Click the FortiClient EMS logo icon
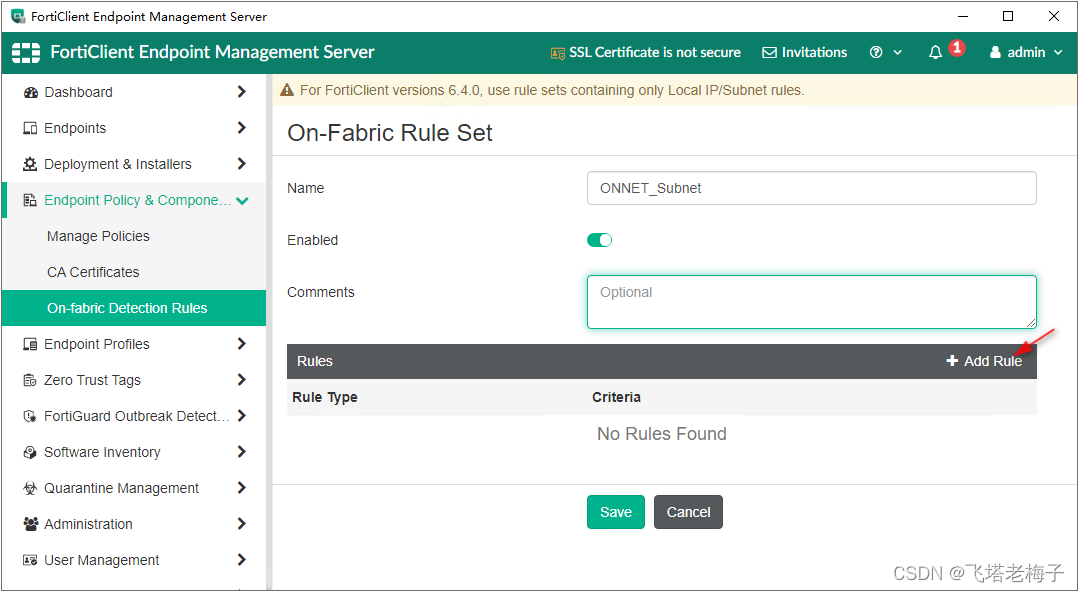The height and width of the screenshot is (592, 1079). 26,52
